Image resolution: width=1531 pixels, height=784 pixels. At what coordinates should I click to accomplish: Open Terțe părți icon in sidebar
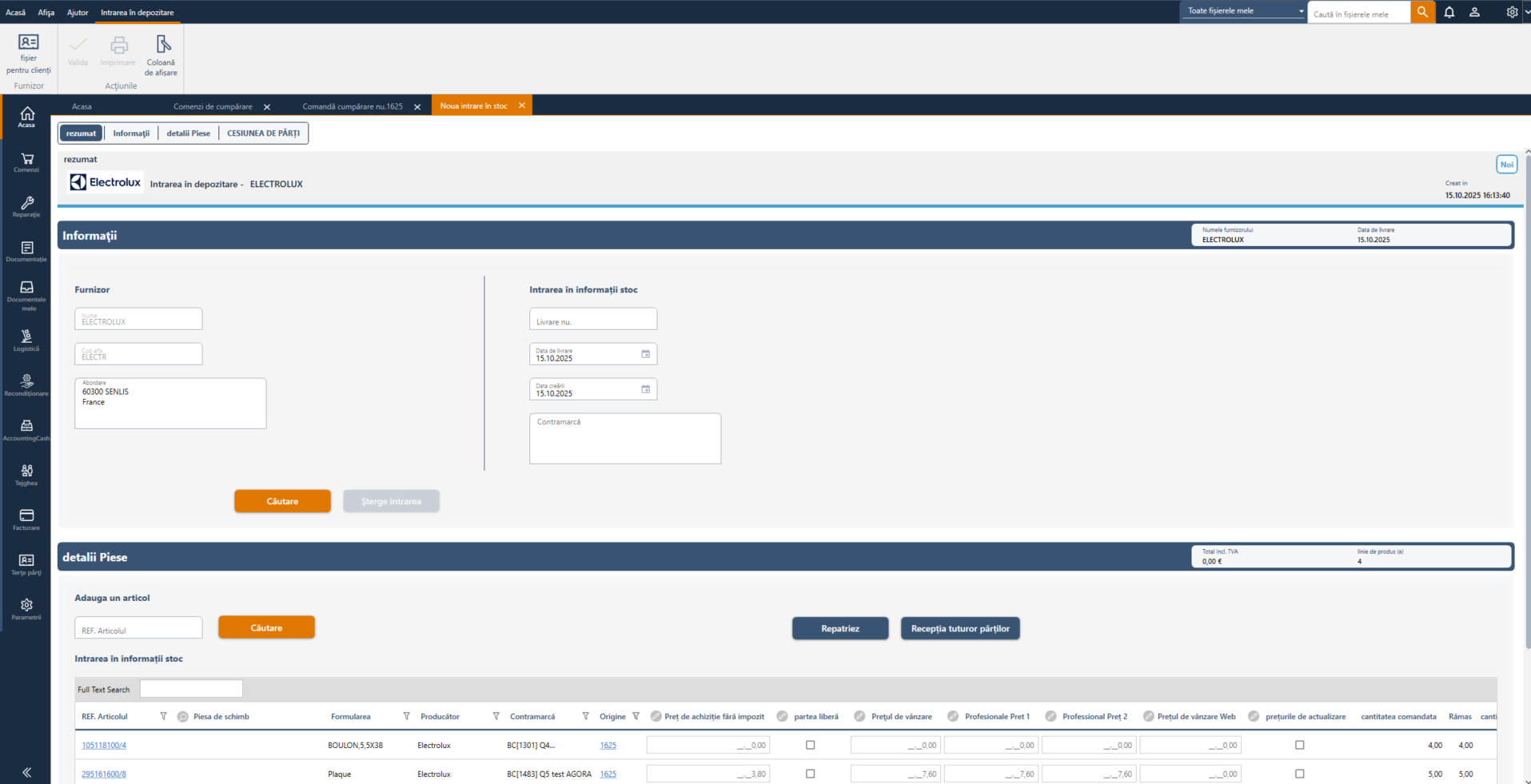[26, 560]
